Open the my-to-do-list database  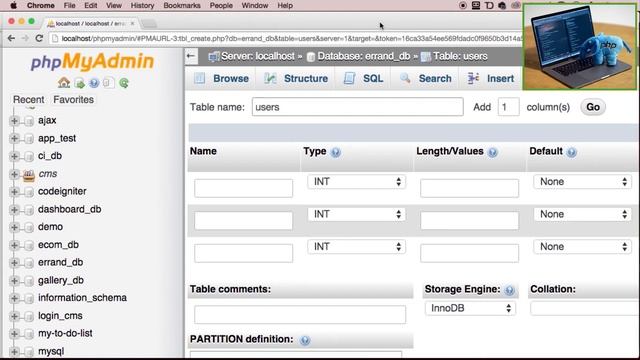(x=65, y=333)
